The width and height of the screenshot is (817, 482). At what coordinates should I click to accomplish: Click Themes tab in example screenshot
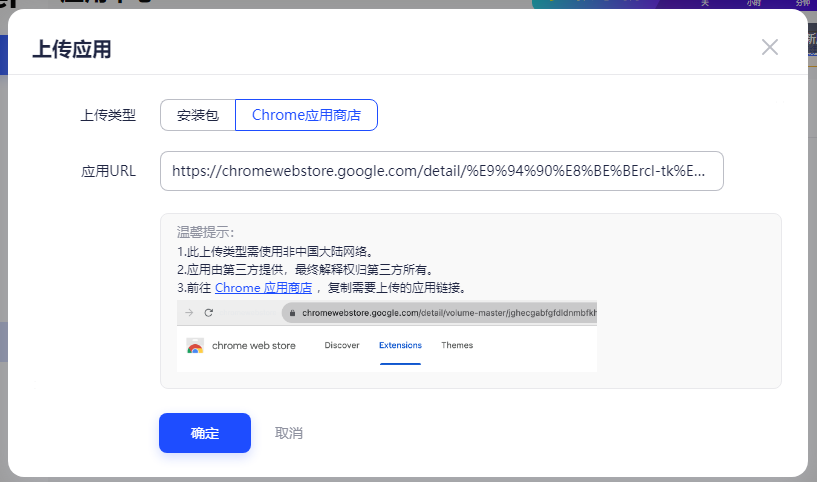pyautogui.click(x=457, y=346)
